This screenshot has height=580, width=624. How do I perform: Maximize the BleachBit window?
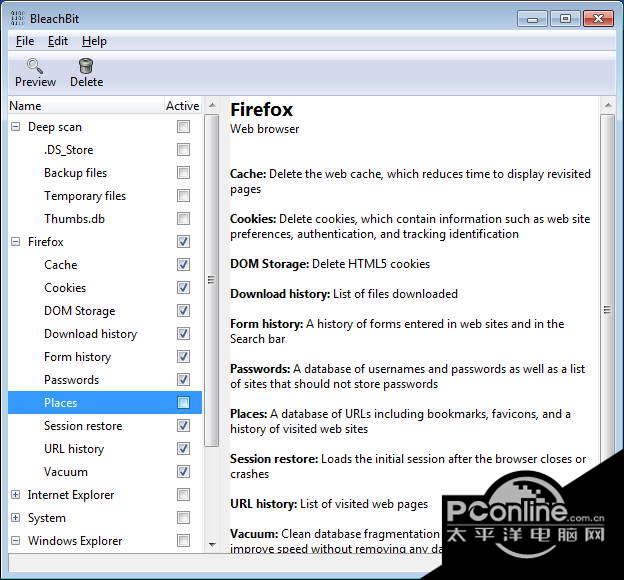(x=565, y=19)
